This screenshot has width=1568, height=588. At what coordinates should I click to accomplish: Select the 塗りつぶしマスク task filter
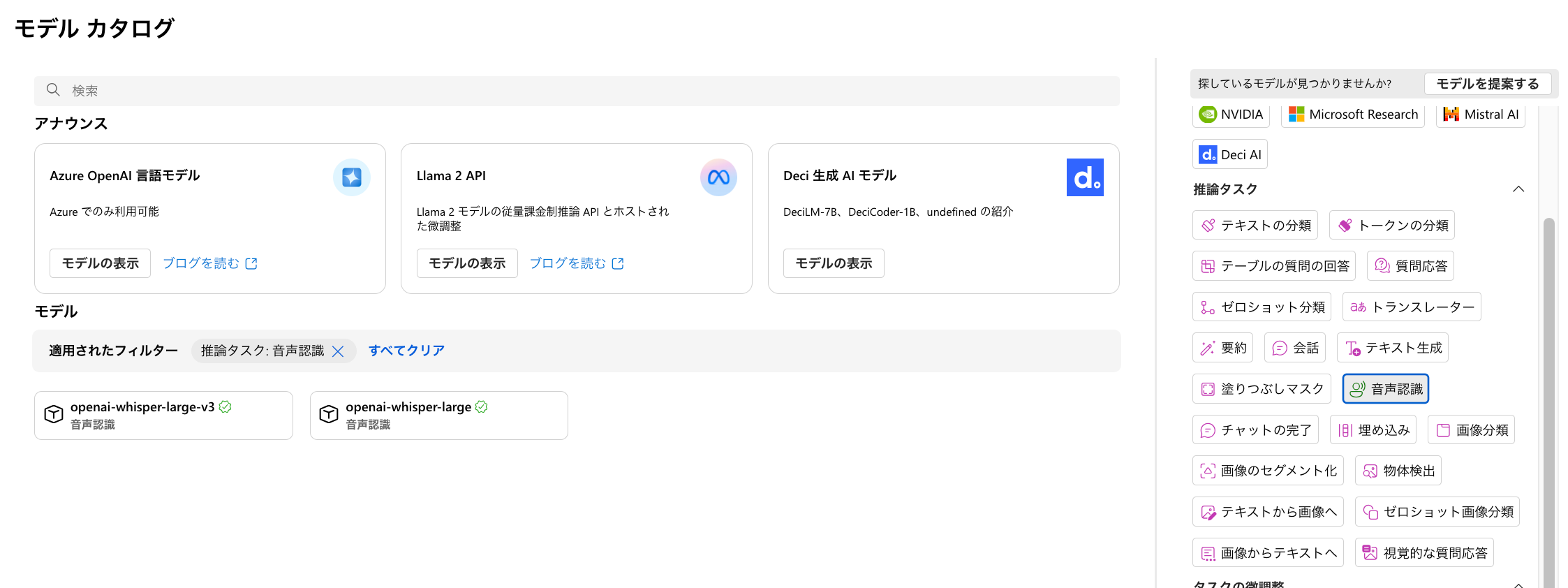coord(1262,389)
